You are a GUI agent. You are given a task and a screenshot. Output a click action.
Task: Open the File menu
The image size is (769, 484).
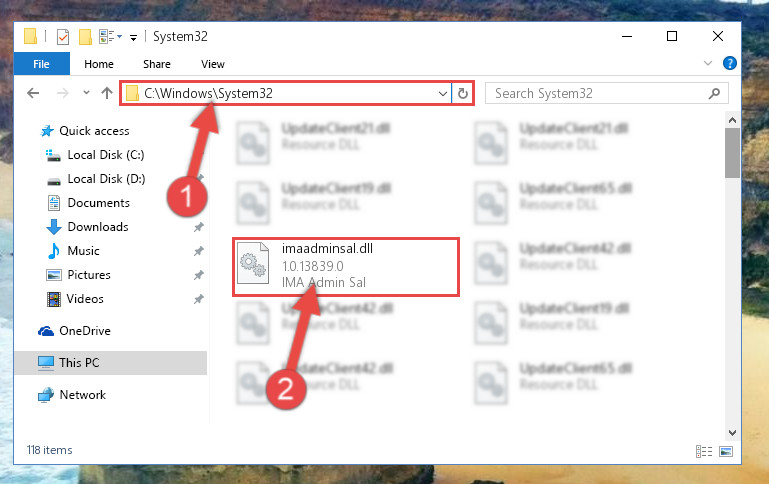(x=42, y=64)
